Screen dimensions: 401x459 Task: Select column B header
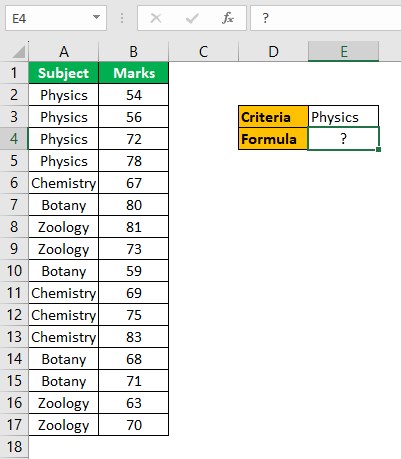tap(134, 52)
